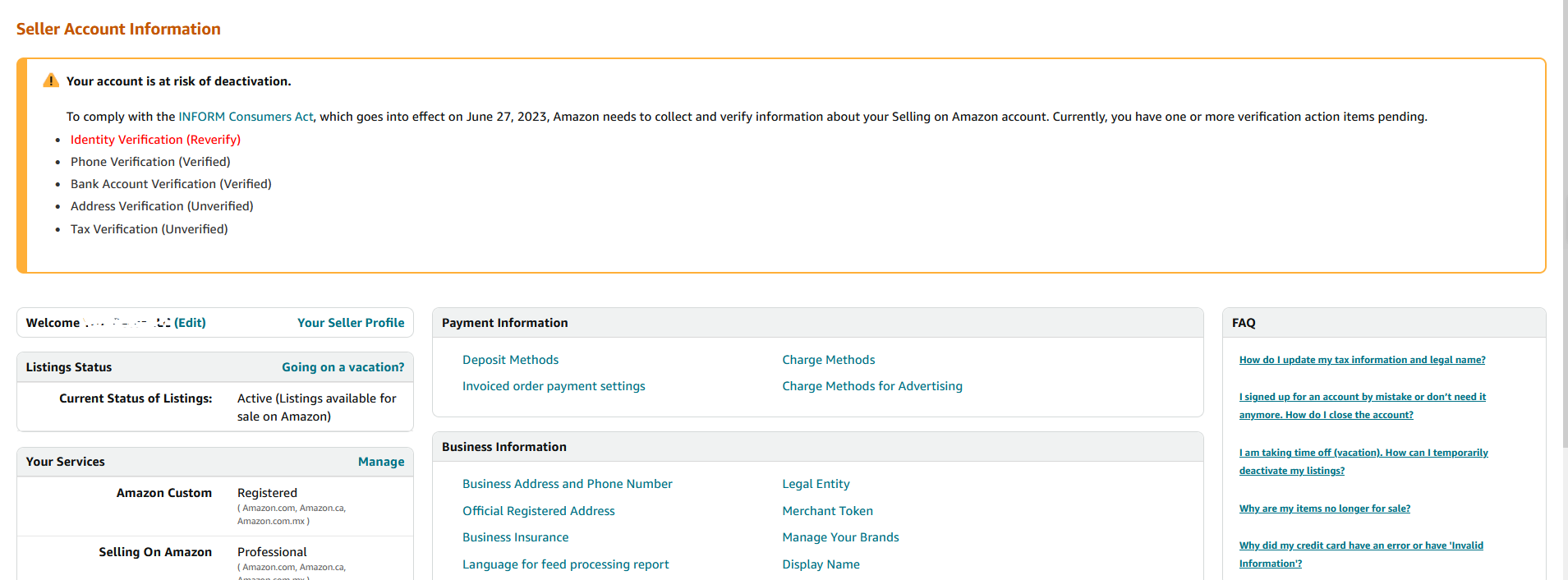This screenshot has width=1568, height=580.
Task: Open Language for feed processing report
Action: pos(566,564)
